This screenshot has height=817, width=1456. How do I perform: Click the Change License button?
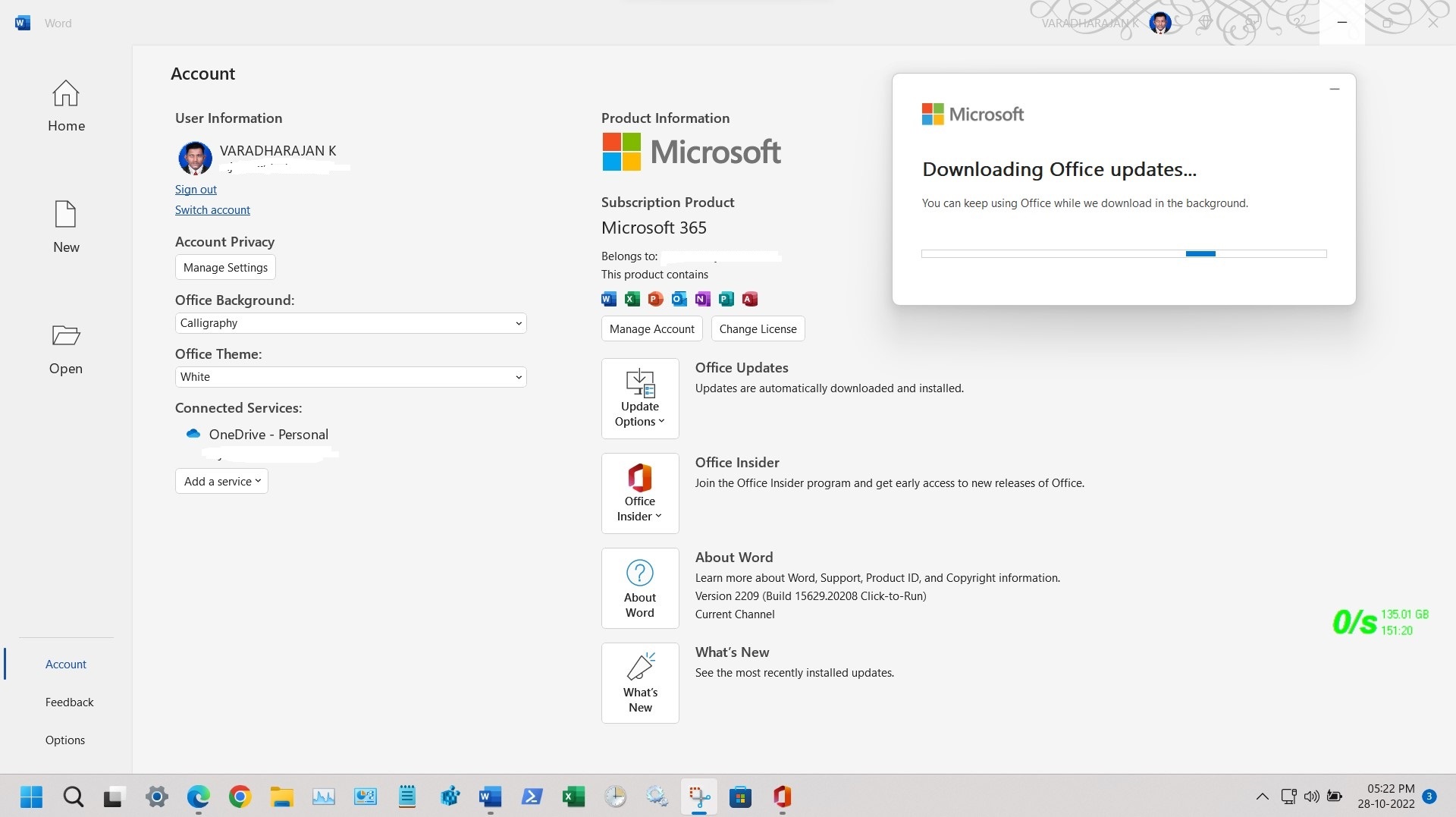[758, 328]
